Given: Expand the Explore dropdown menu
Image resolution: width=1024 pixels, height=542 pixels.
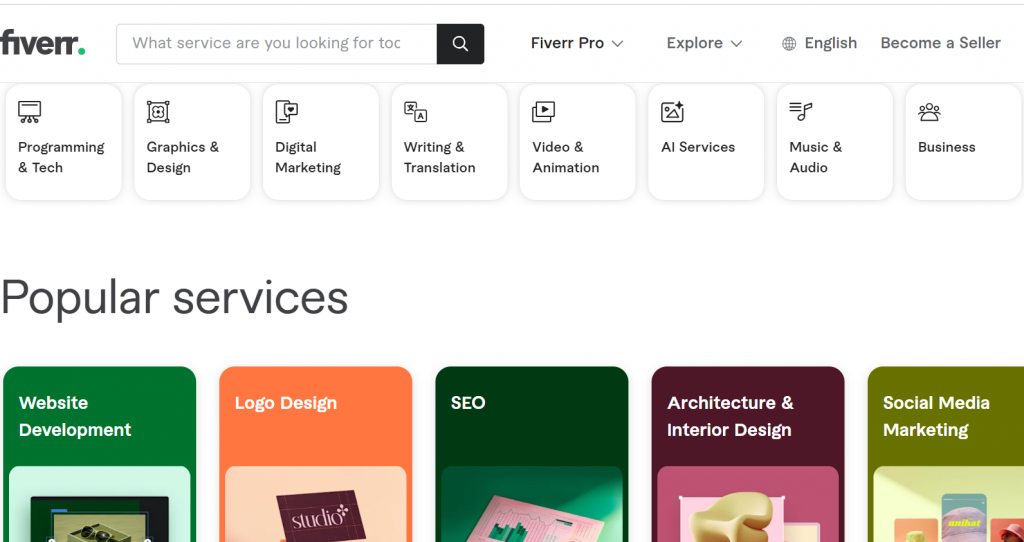Looking at the screenshot, I should coord(705,43).
